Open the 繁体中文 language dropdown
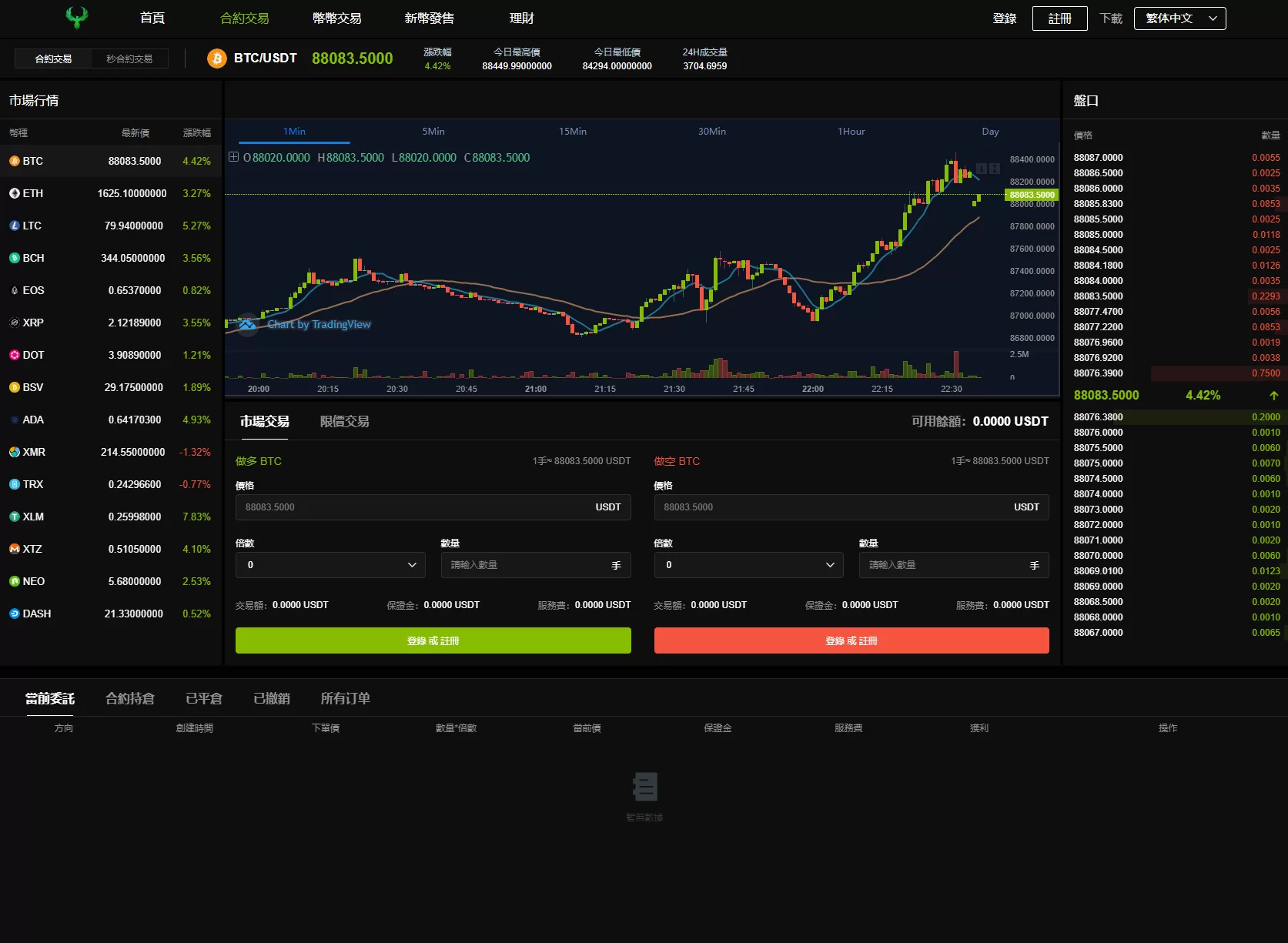1288x943 pixels. pos(1179,18)
